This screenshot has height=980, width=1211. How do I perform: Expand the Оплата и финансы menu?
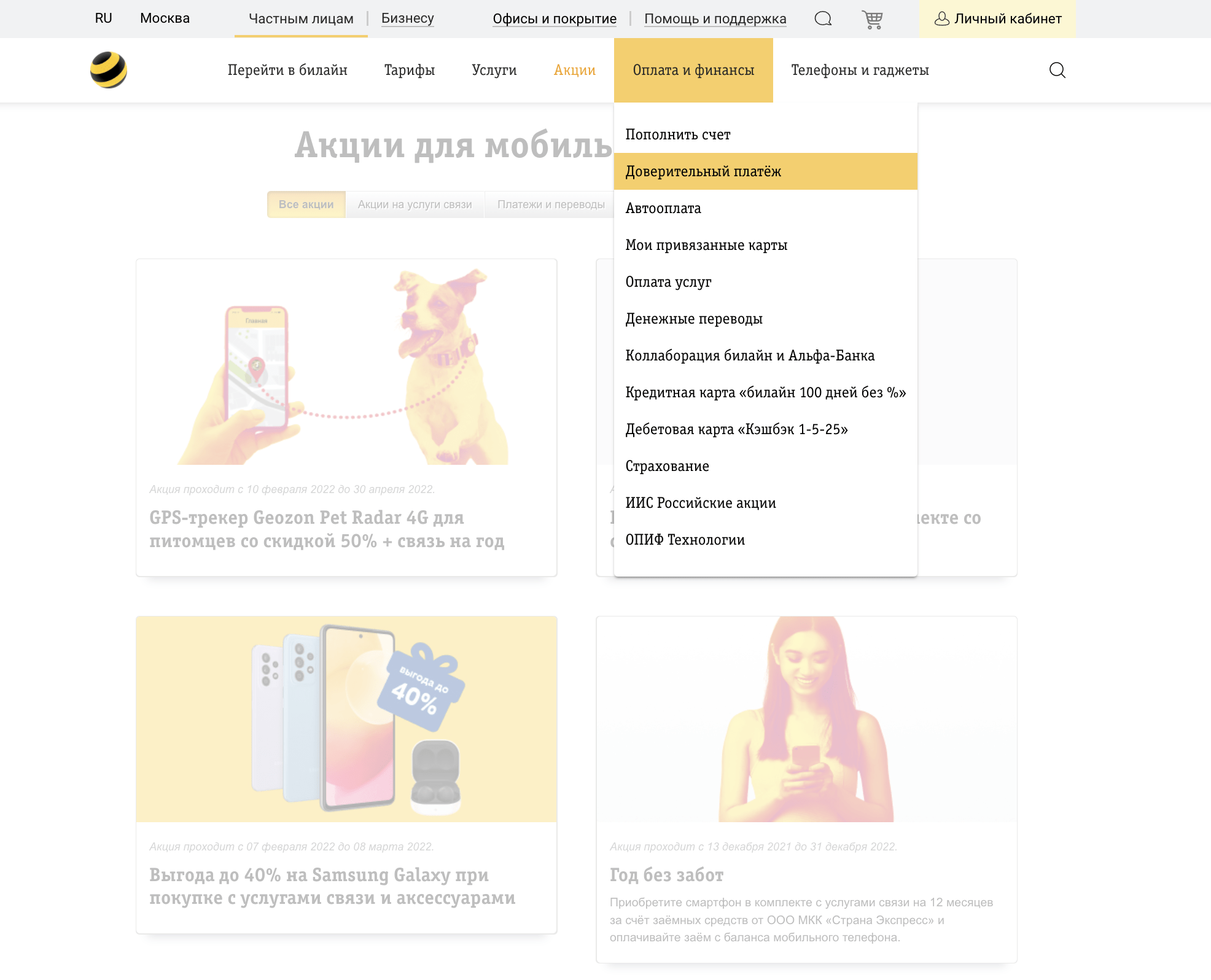point(693,70)
